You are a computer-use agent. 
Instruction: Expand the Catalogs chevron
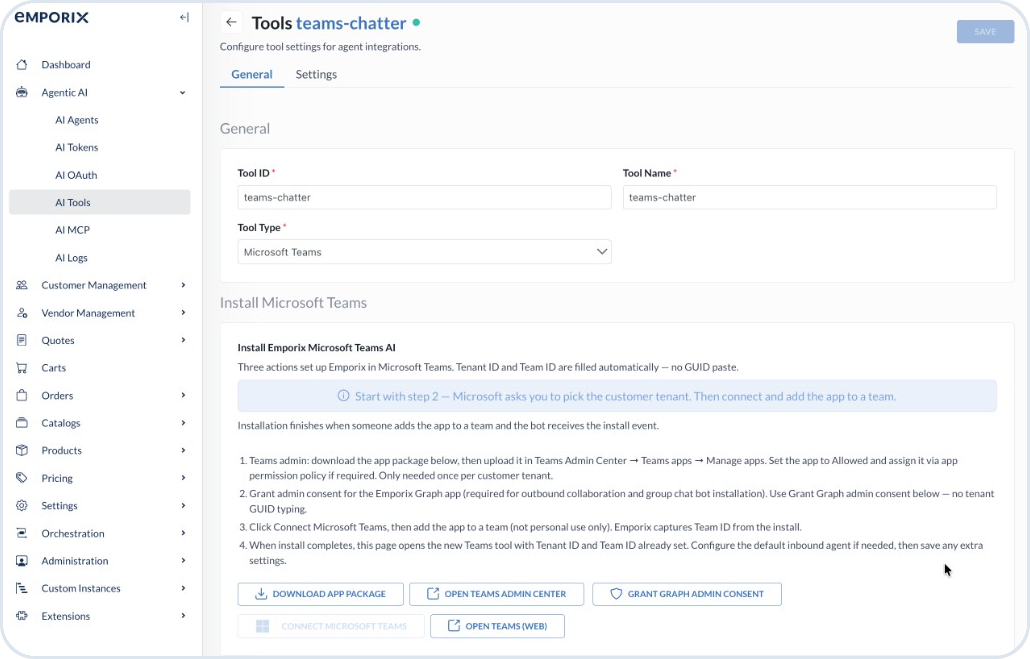click(183, 423)
